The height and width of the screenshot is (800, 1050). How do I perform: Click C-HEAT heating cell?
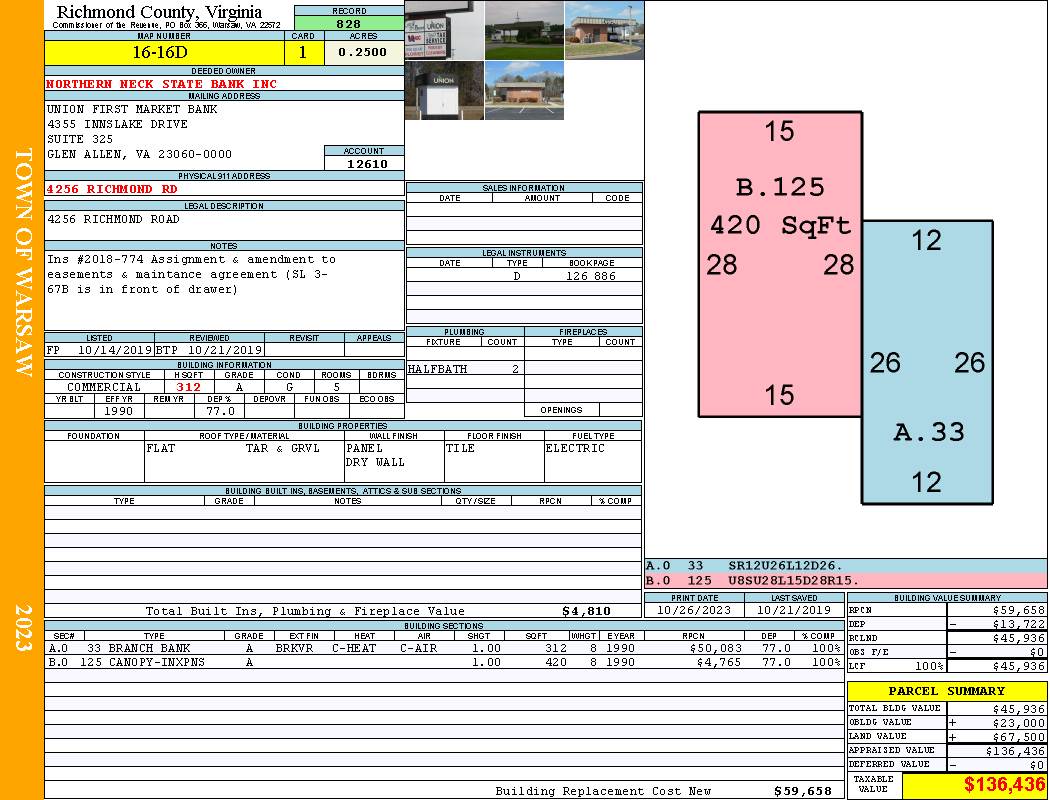click(354, 648)
